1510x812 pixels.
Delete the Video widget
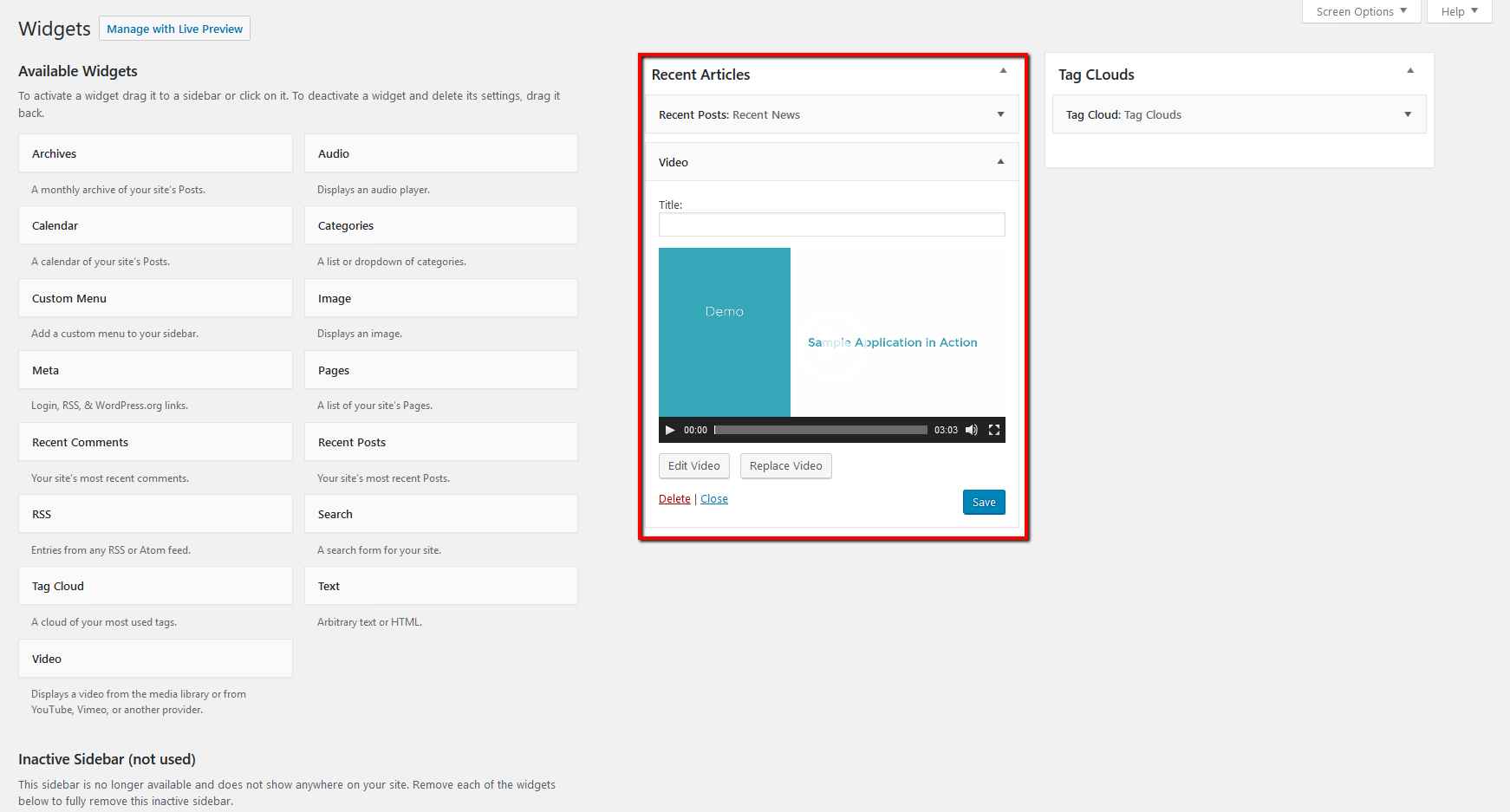pyautogui.click(x=674, y=499)
